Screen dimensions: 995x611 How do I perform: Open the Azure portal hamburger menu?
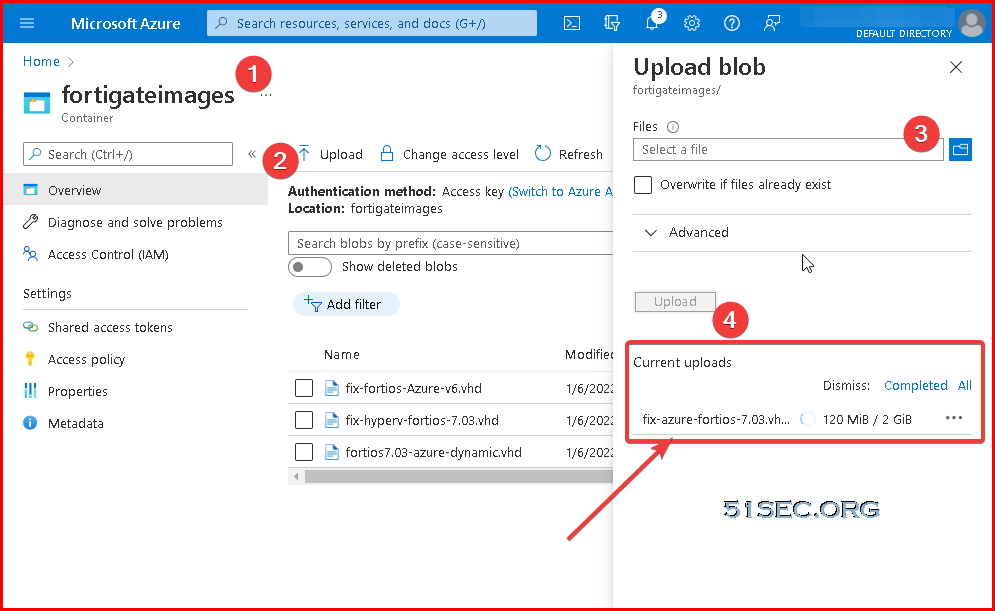coord(27,23)
